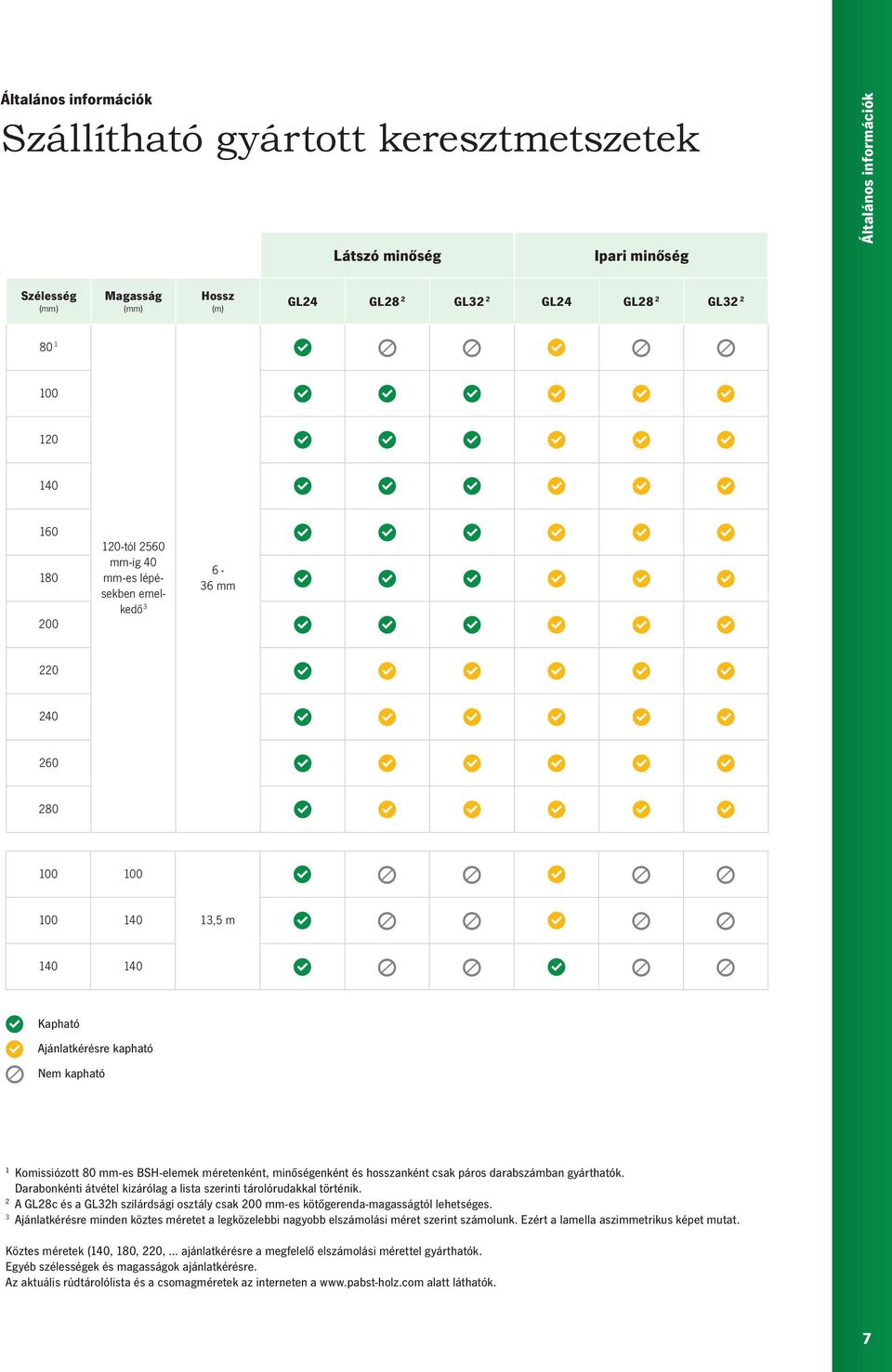Click the "Ipari minőség" group header

click(641, 256)
